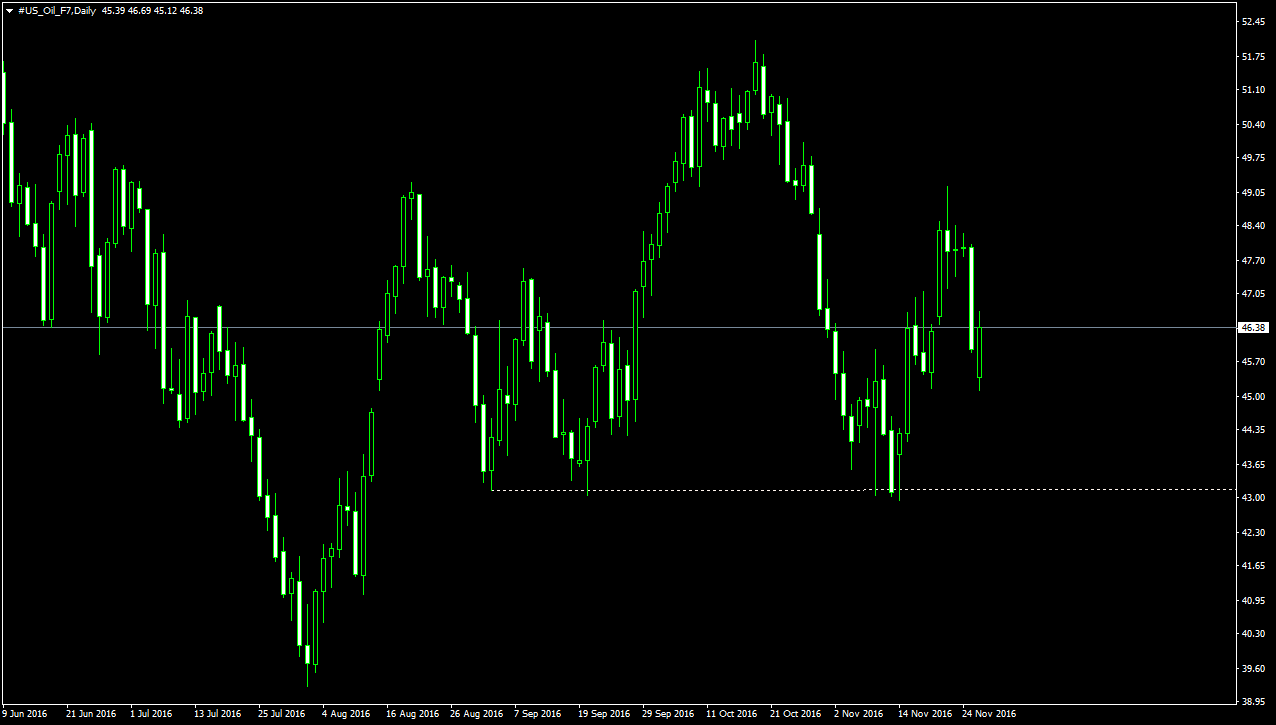
Task: Click price scale label 51.10
Action: coord(1253,90)
